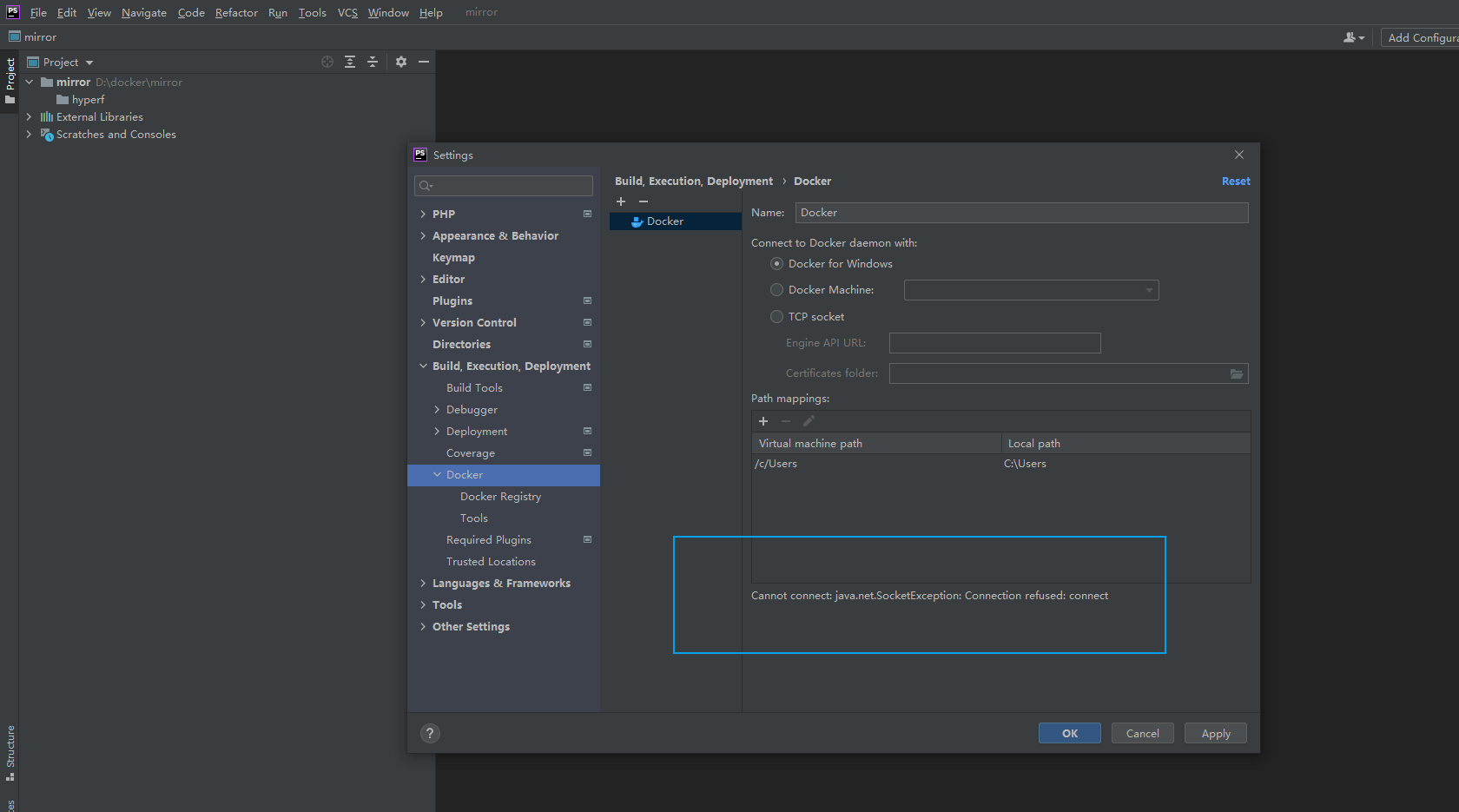Click the user account icon in top toolbar
Viewport: 1459px width, 812px height.
pos(1353,37)
